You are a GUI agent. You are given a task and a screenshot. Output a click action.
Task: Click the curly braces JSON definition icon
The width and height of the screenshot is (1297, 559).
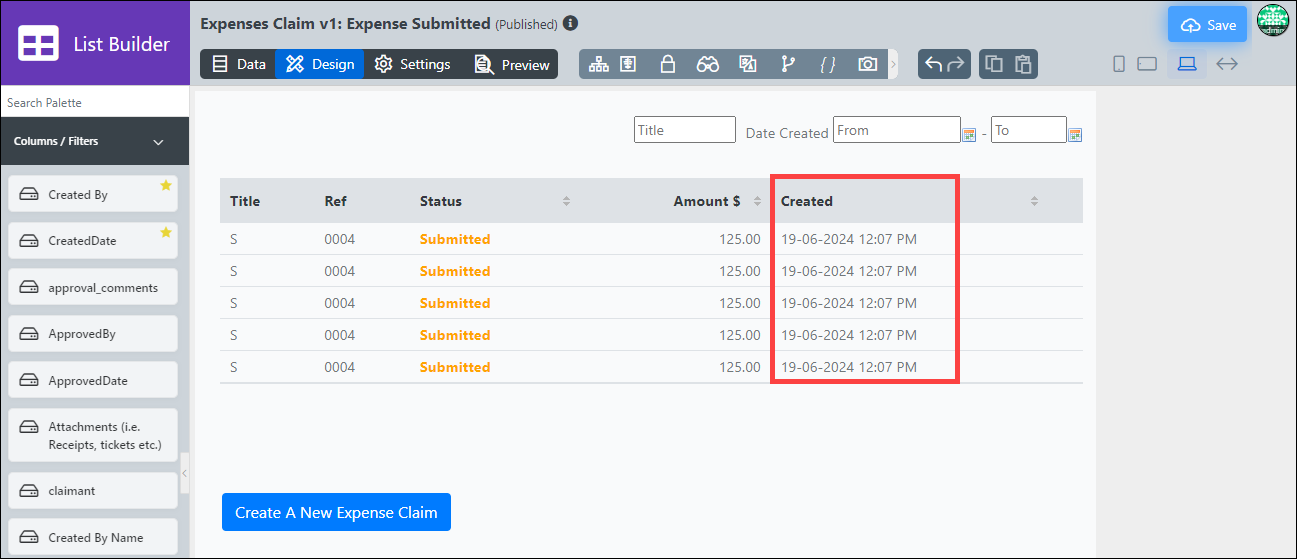coord(828,64)
